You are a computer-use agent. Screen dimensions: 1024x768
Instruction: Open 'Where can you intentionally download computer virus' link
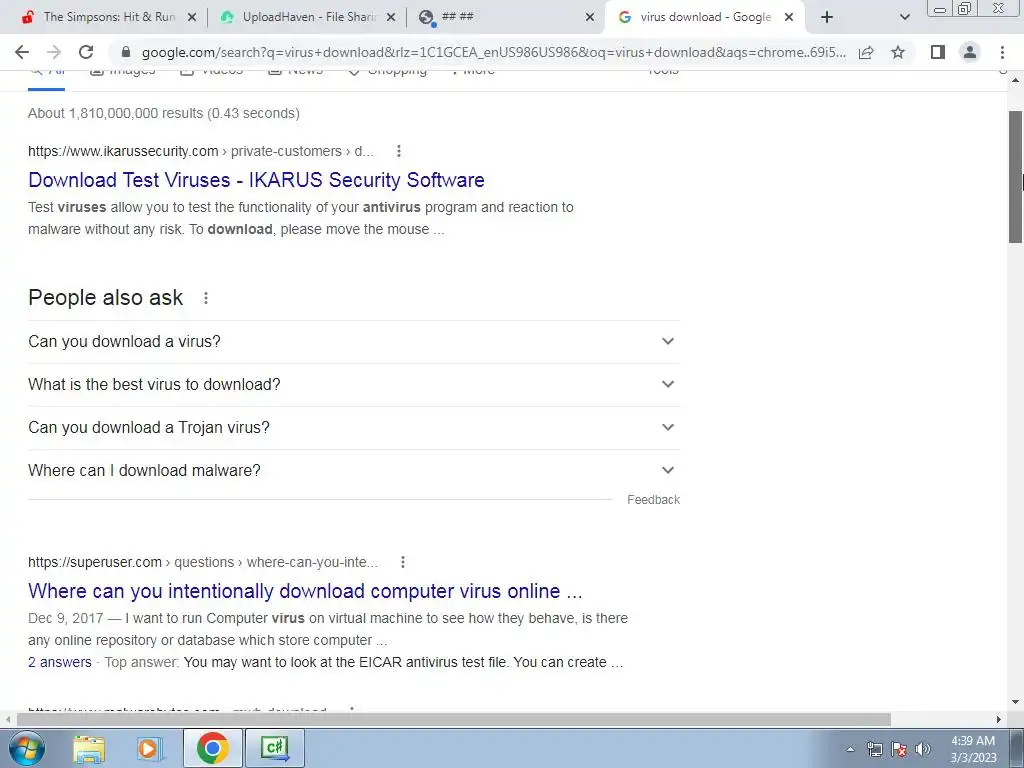tap(305, 591)
